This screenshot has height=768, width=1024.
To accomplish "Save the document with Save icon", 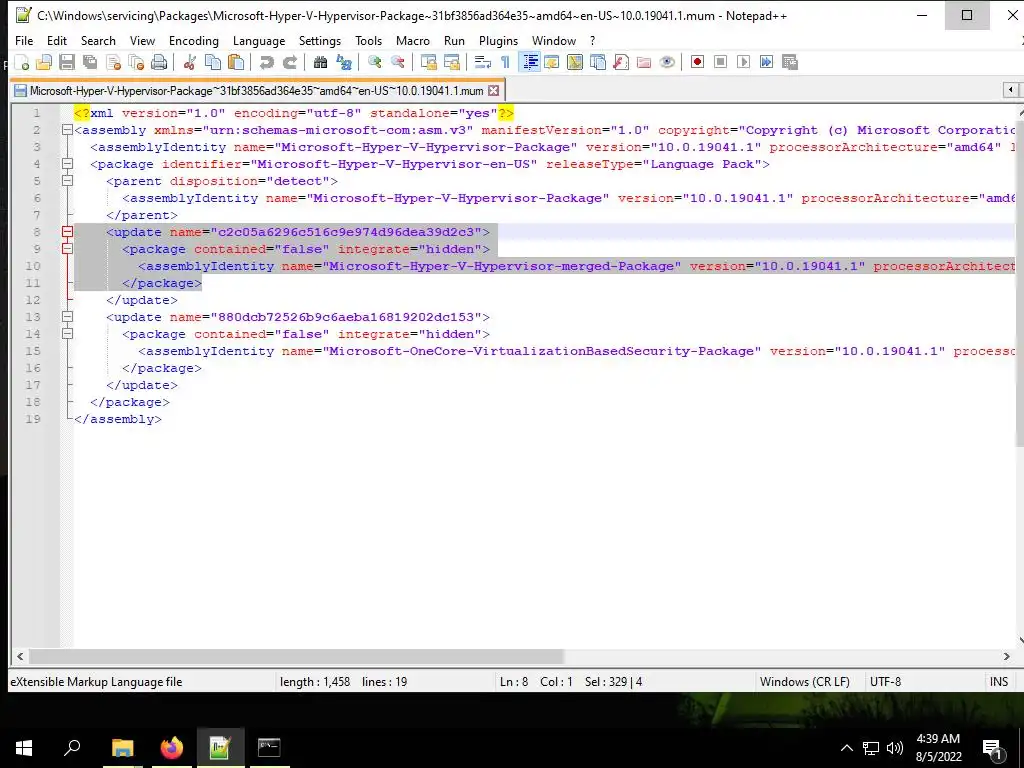I will (x=67, y=62).
